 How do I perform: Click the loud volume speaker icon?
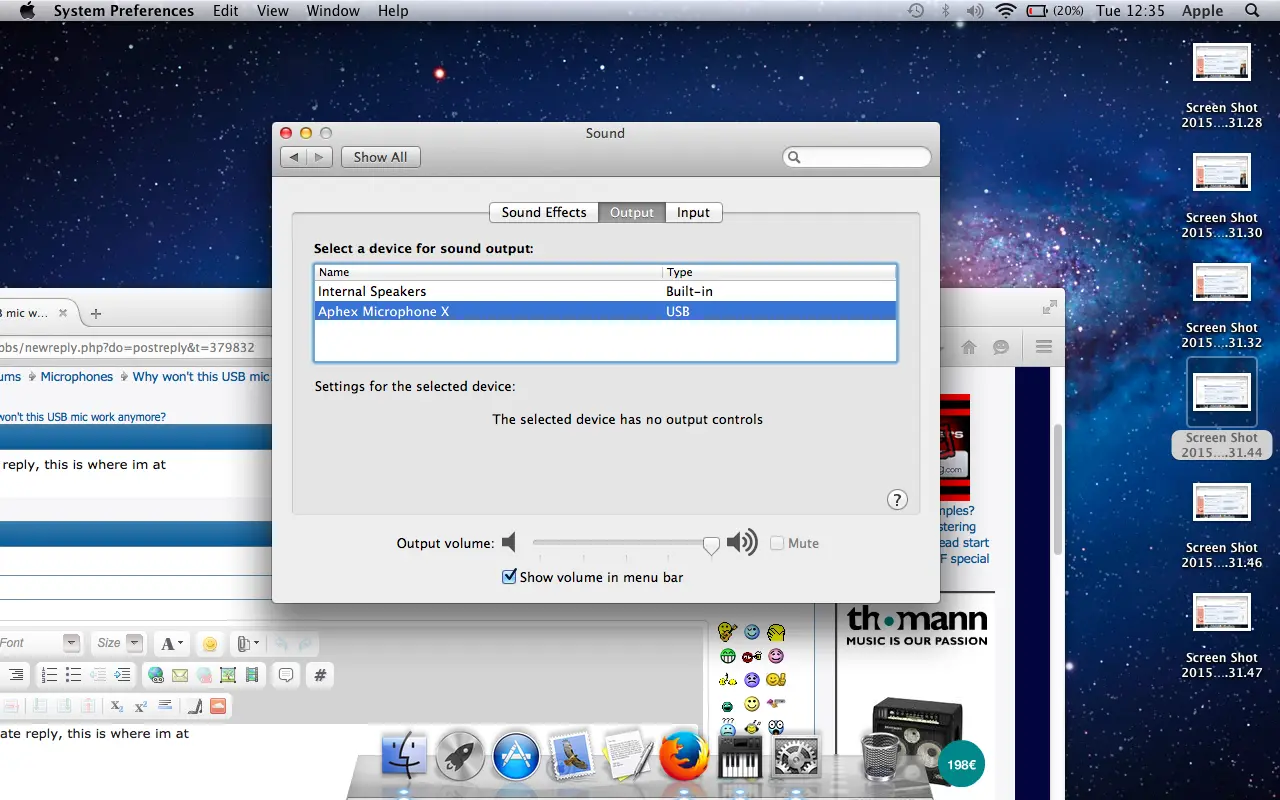(x=742, y=543)
